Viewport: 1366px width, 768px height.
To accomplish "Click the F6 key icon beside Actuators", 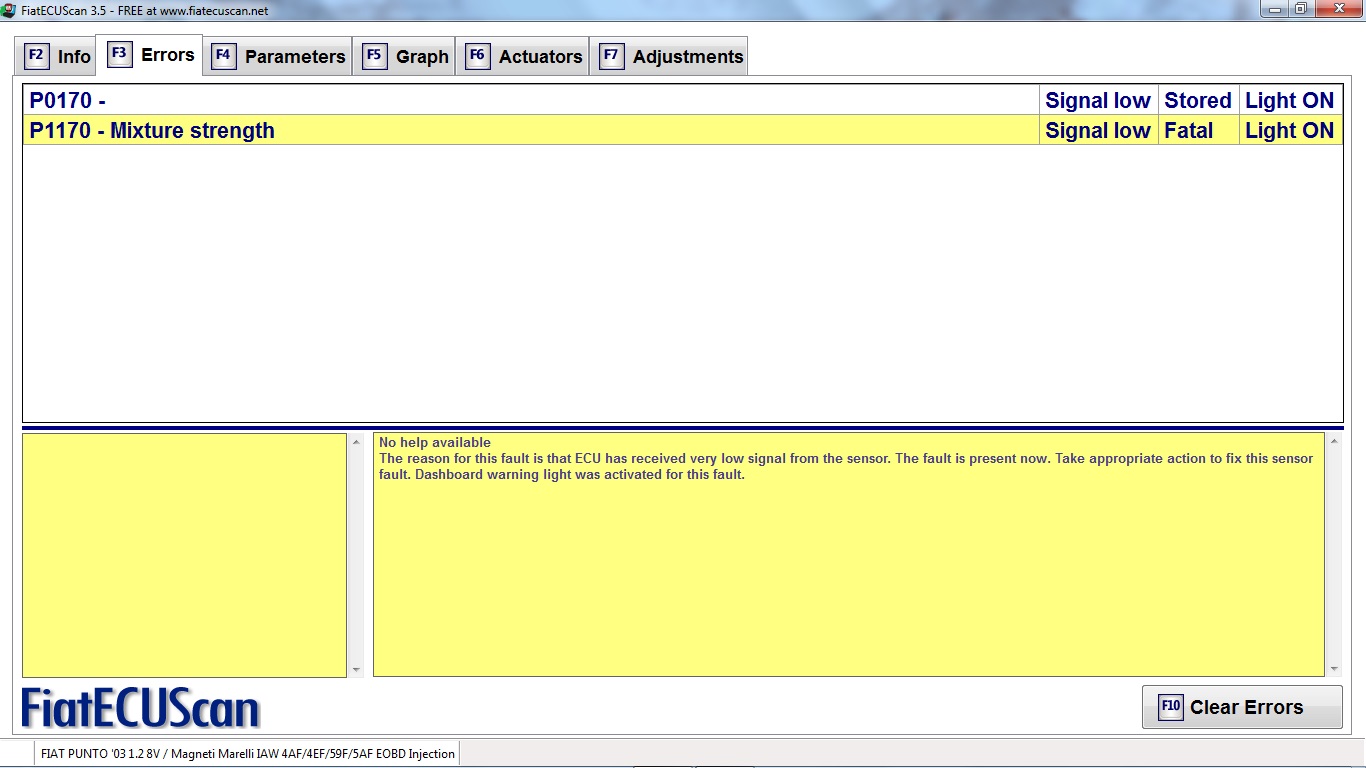I will point(477,56).
